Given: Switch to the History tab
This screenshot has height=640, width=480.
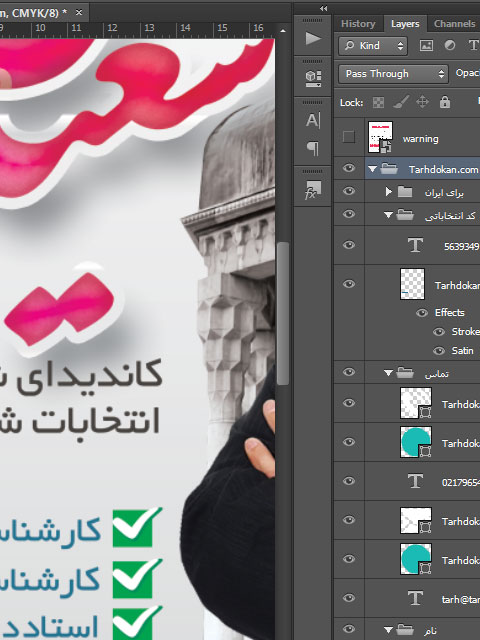Looking at the screenshot, I should click(358, 24).
